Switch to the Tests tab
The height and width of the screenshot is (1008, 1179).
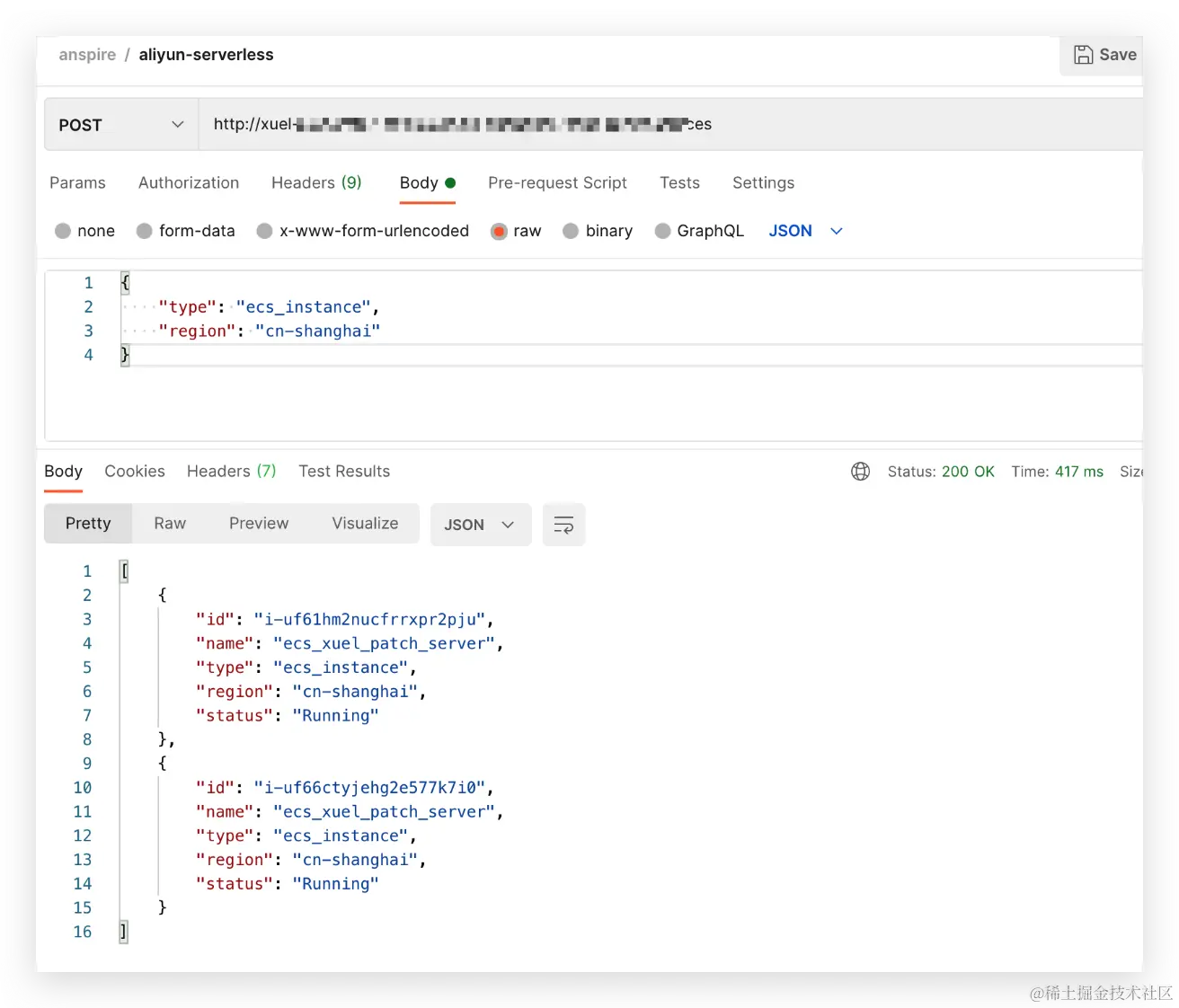679,182
